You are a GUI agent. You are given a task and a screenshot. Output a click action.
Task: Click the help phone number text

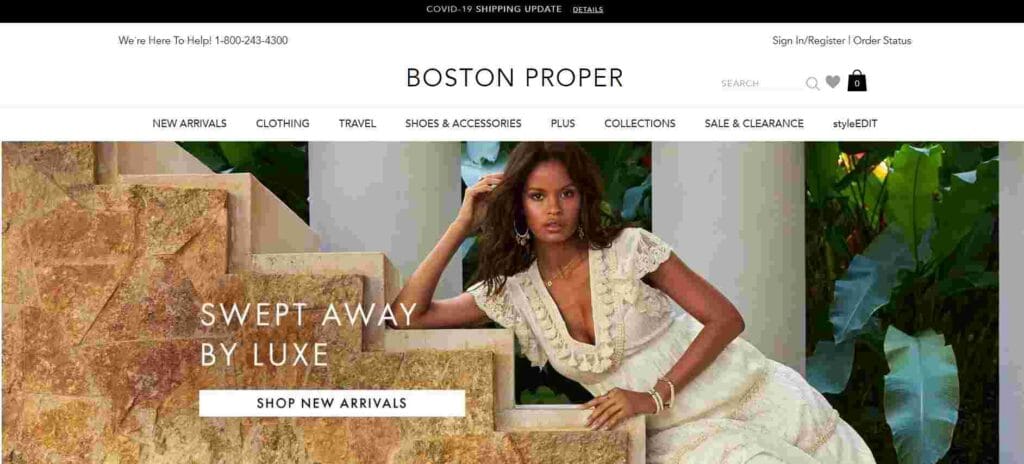point(251,41)
